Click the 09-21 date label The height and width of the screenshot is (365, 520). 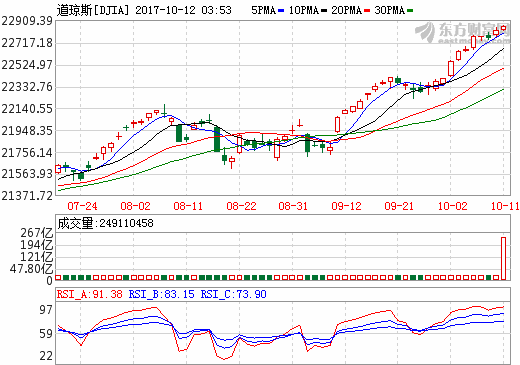tap(399, 206)
